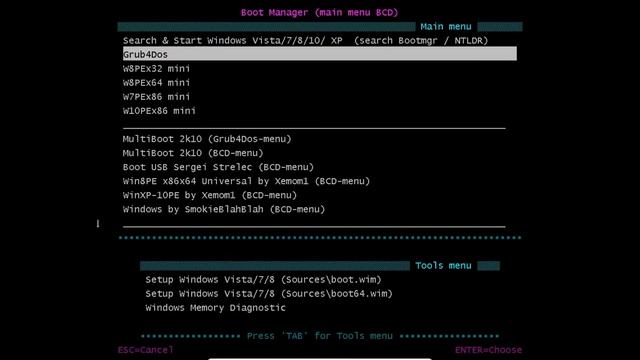640x360 pixels.
Task: Select Setup Windows Vista/7/8 (Sources\boot64.wim)
Action: click(x=269, y=293)
